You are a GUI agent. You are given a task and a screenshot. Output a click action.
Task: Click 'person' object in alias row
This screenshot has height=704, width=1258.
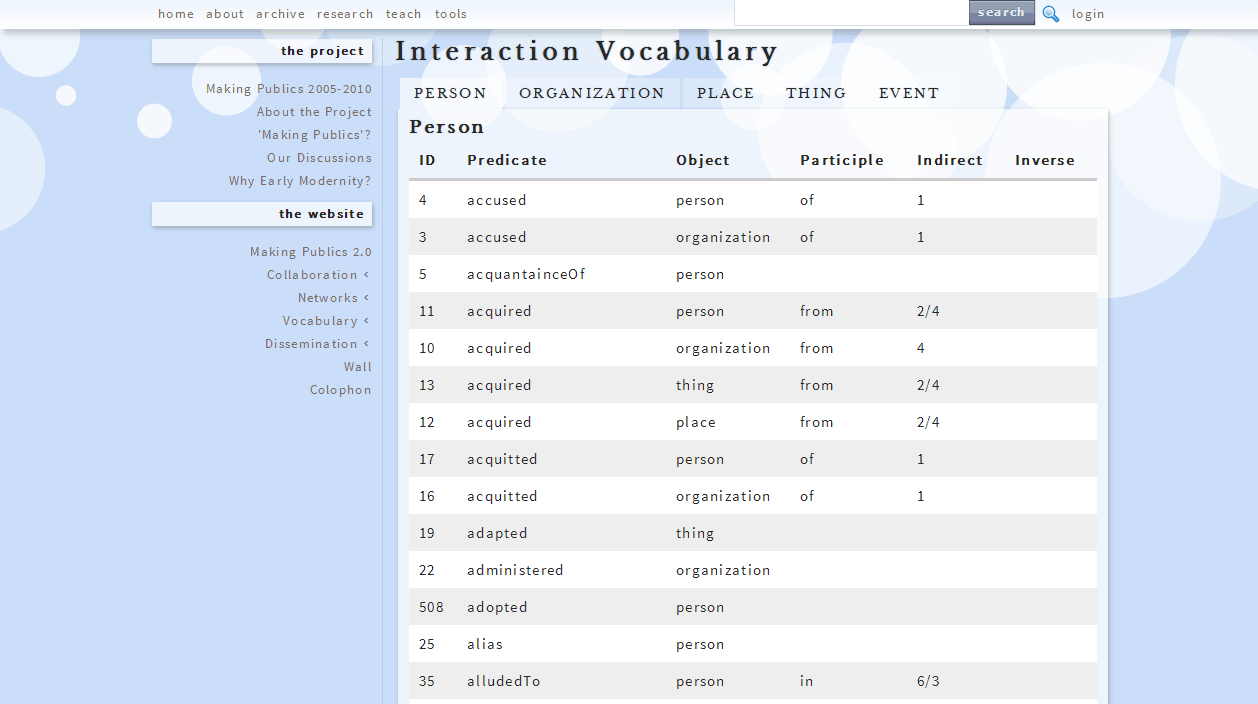click(700, 644)
